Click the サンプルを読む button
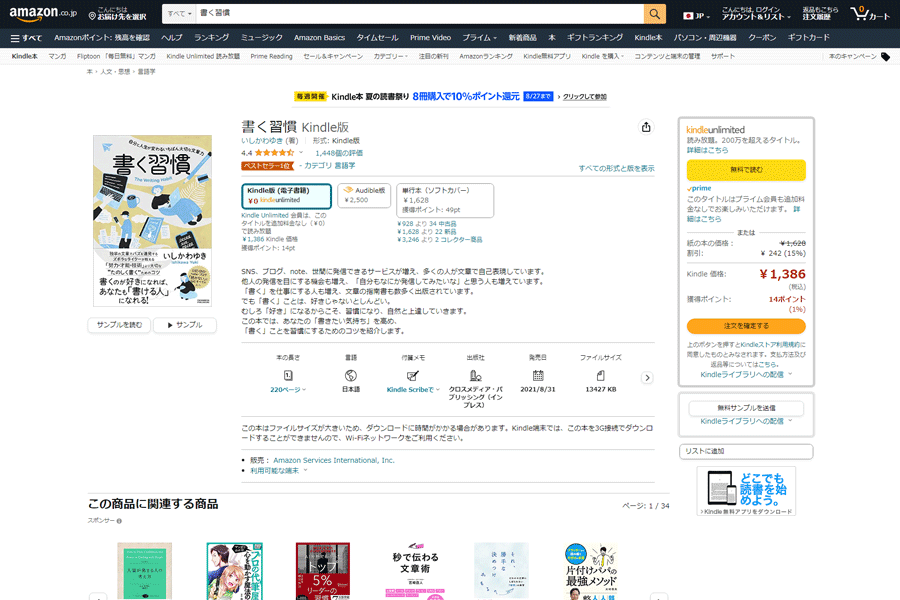This screenshot has width=900, height=600. tap(121, 325)
